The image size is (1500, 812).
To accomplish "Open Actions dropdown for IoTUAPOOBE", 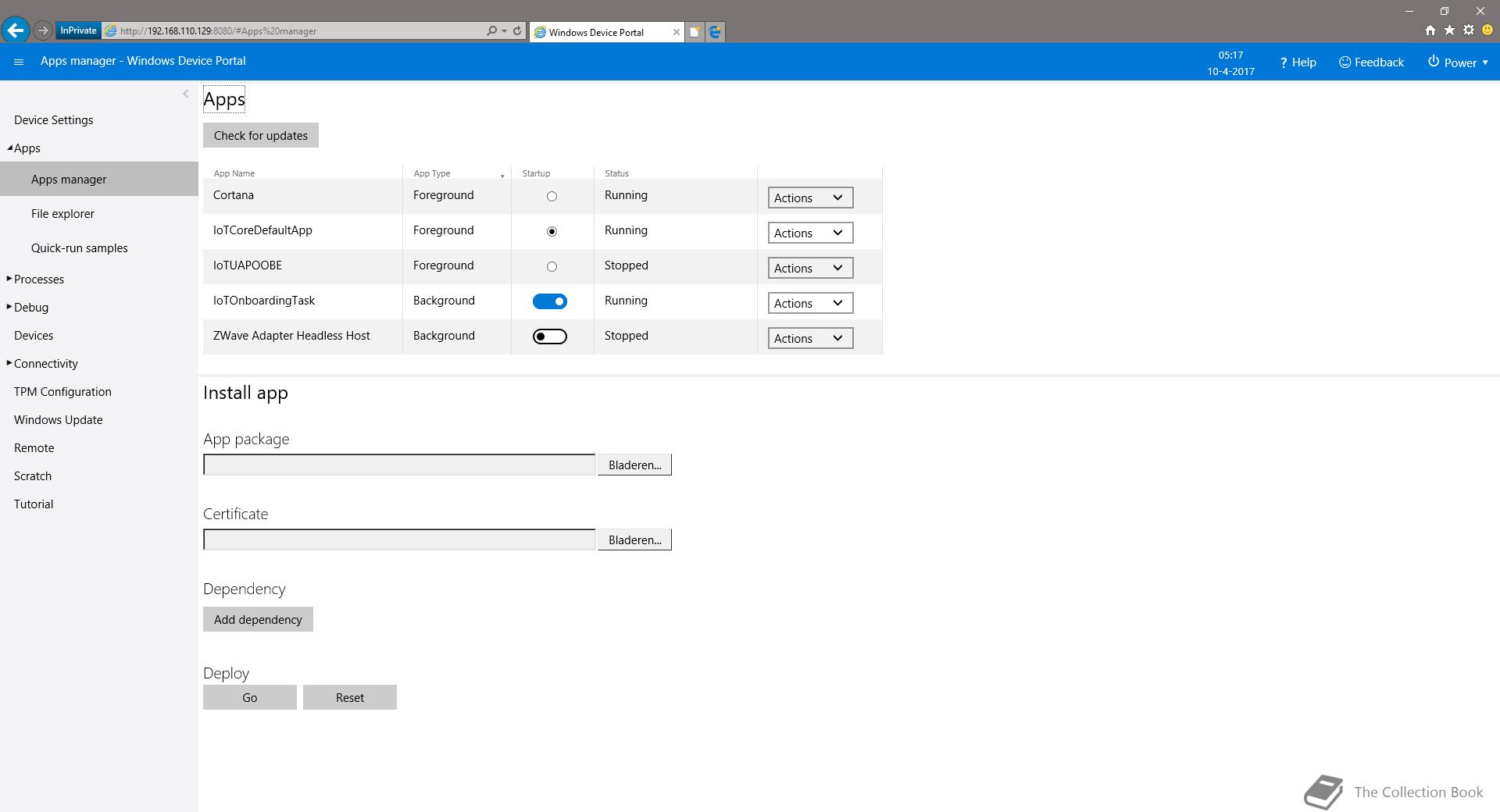I will click(810, 268).
